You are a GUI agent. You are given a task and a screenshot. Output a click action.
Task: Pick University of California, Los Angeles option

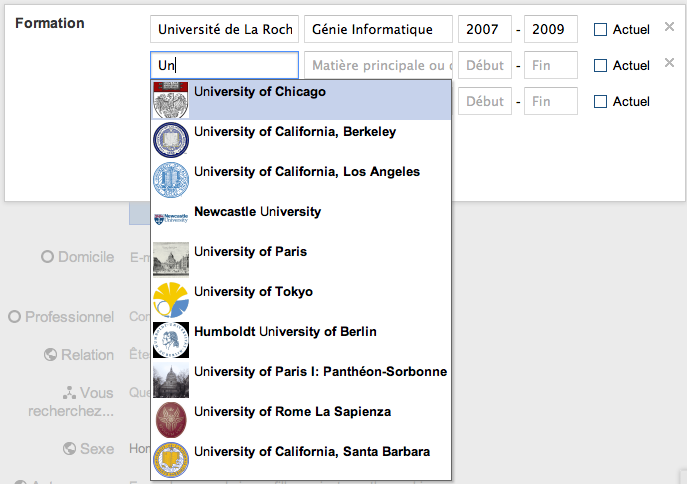[306, 172]
